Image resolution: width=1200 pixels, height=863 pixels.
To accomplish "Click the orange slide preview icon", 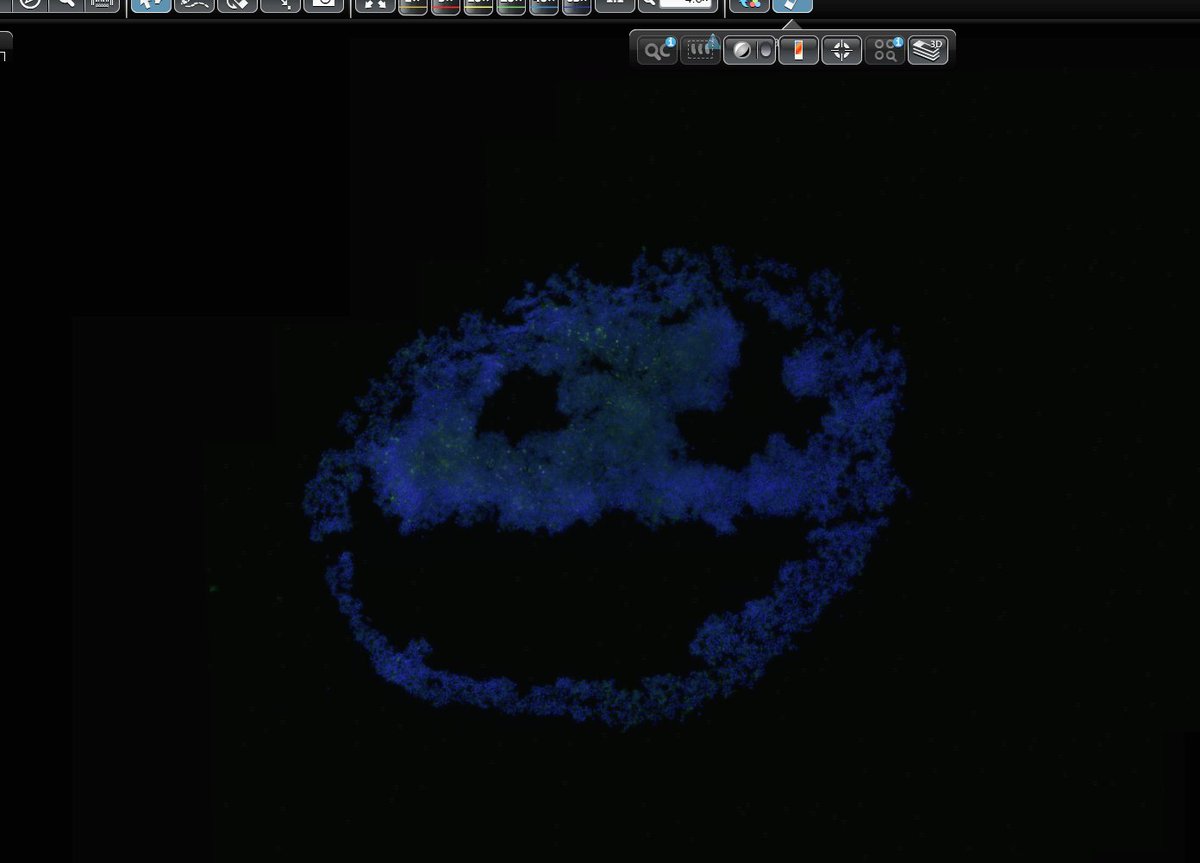I will 798,49.
